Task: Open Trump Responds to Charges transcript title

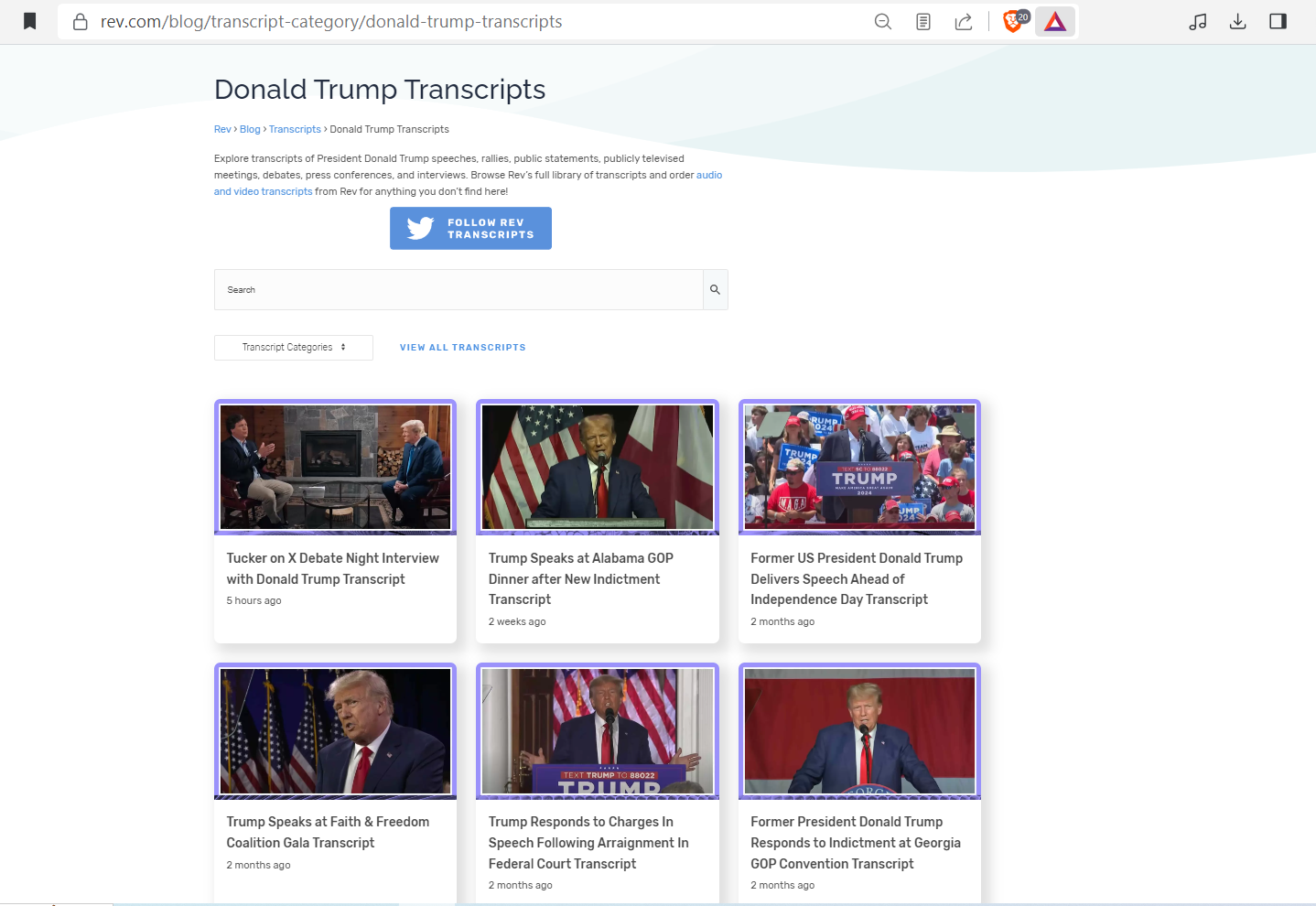Action: click(588, 842)
